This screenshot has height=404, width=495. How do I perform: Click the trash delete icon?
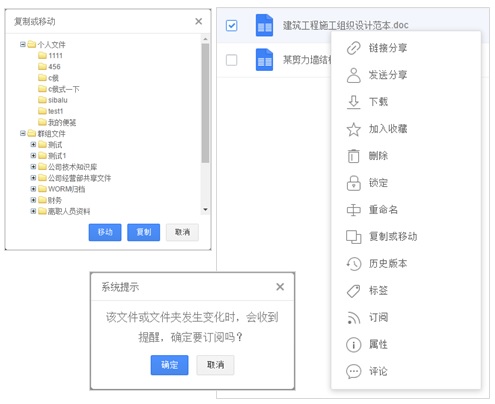(353, 156)
